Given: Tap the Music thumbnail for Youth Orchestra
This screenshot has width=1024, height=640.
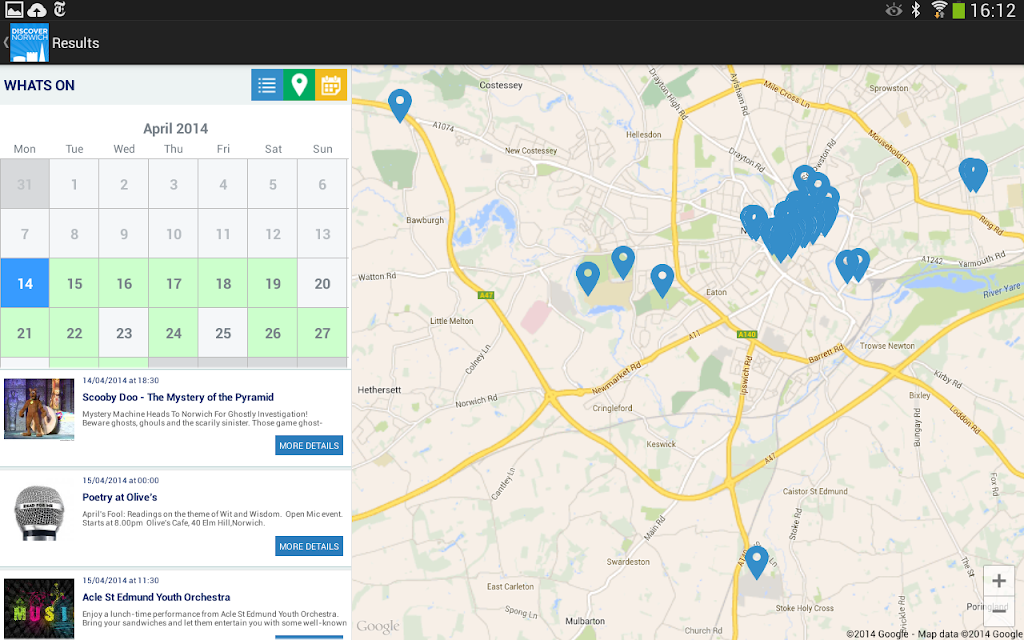Looking at the screenshot, I should point(39,608).
